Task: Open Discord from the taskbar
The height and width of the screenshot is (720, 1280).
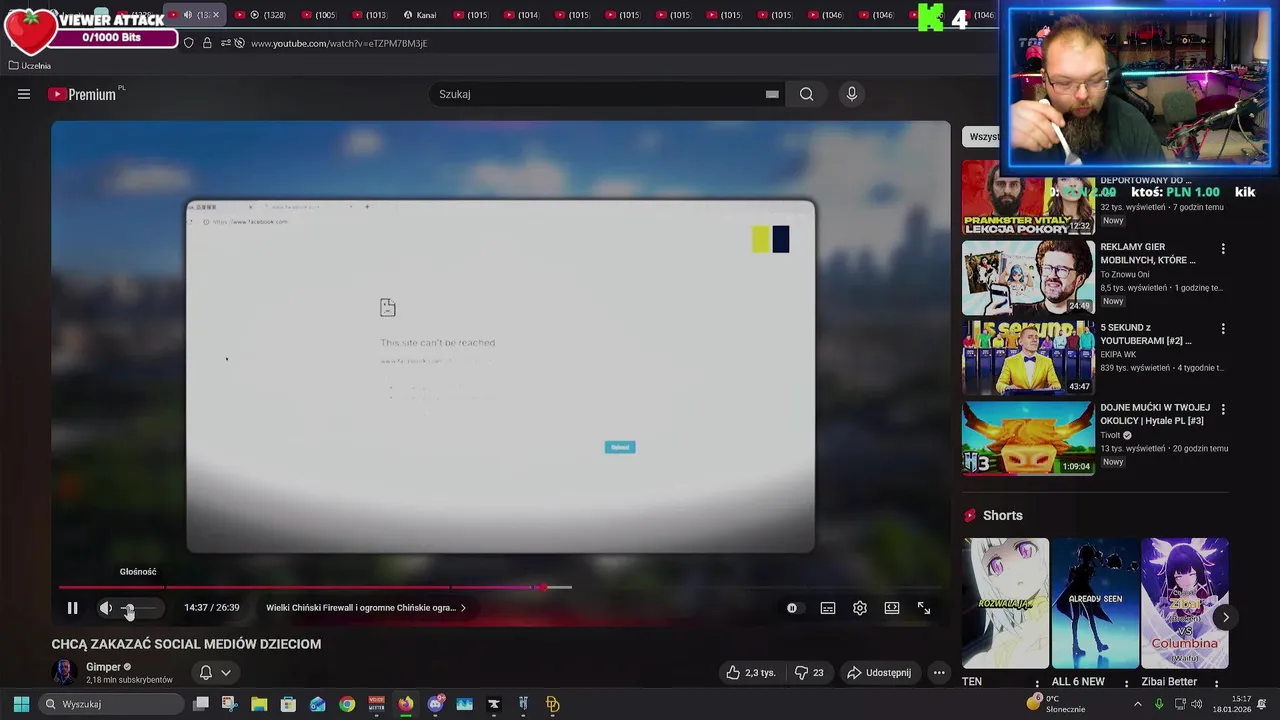Action: [435, 704]
